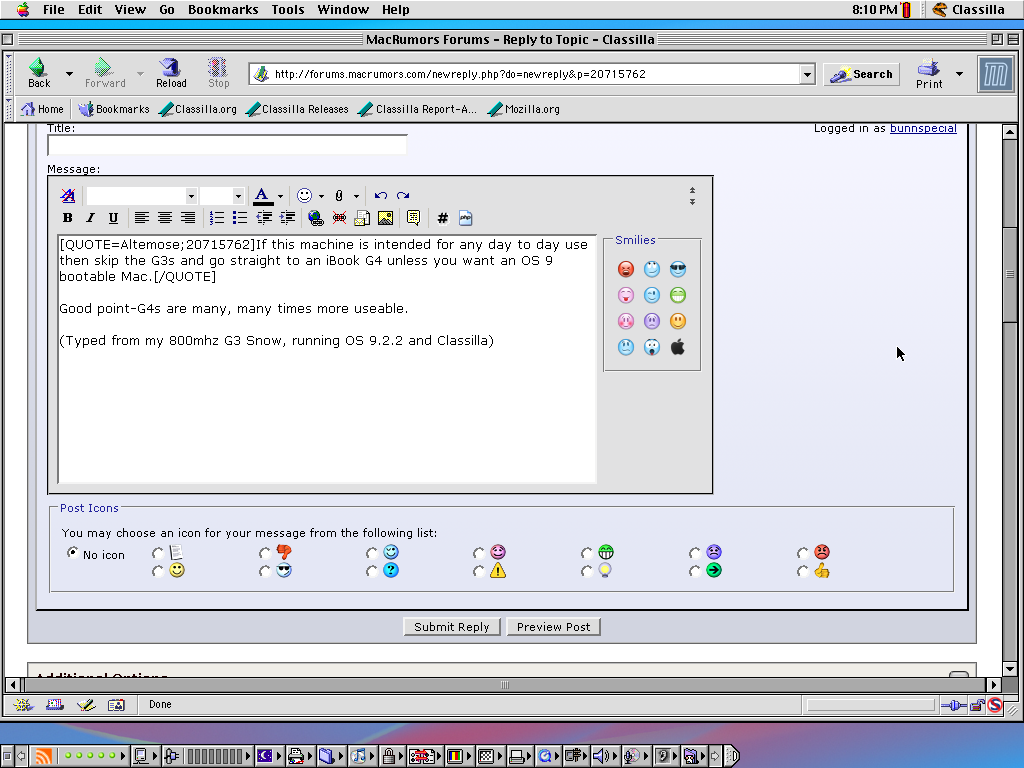Click the vertical scrollbar thumb
1024x768 pixels.
point(1010,274)
